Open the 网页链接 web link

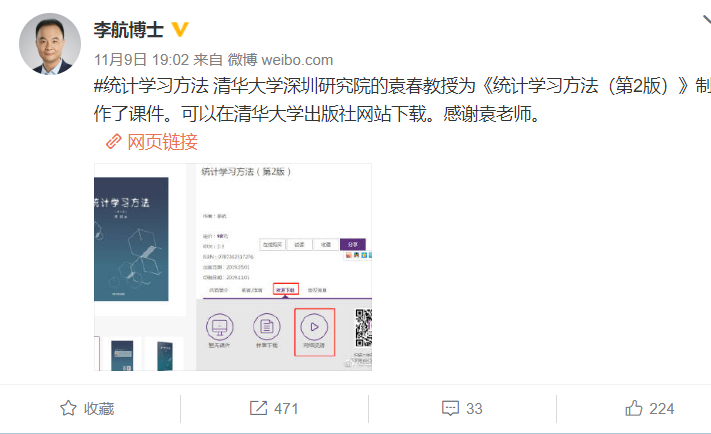tap(162, 141)
